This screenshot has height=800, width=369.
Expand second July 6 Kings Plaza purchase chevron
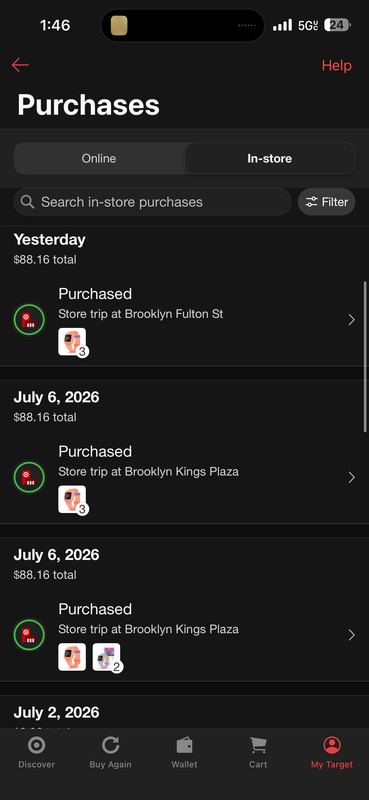tap(352, 635)
